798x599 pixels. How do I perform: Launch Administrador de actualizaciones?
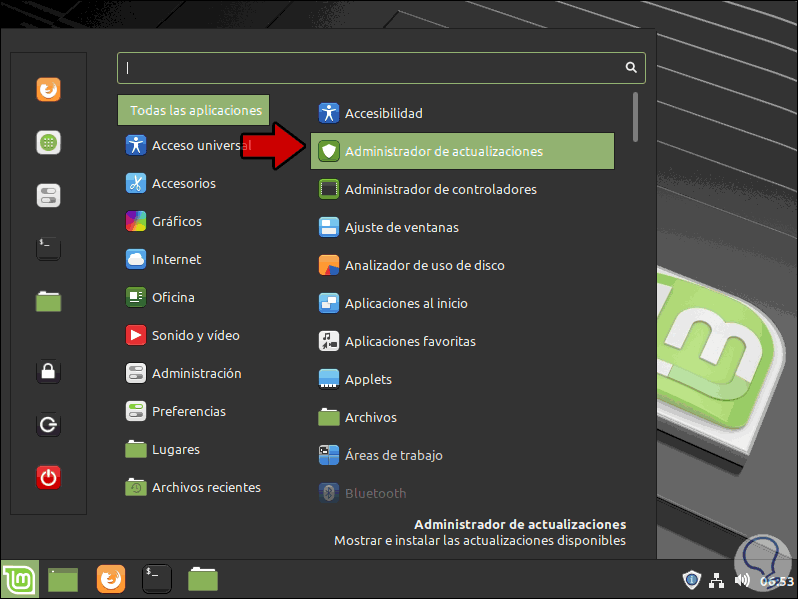462,151
